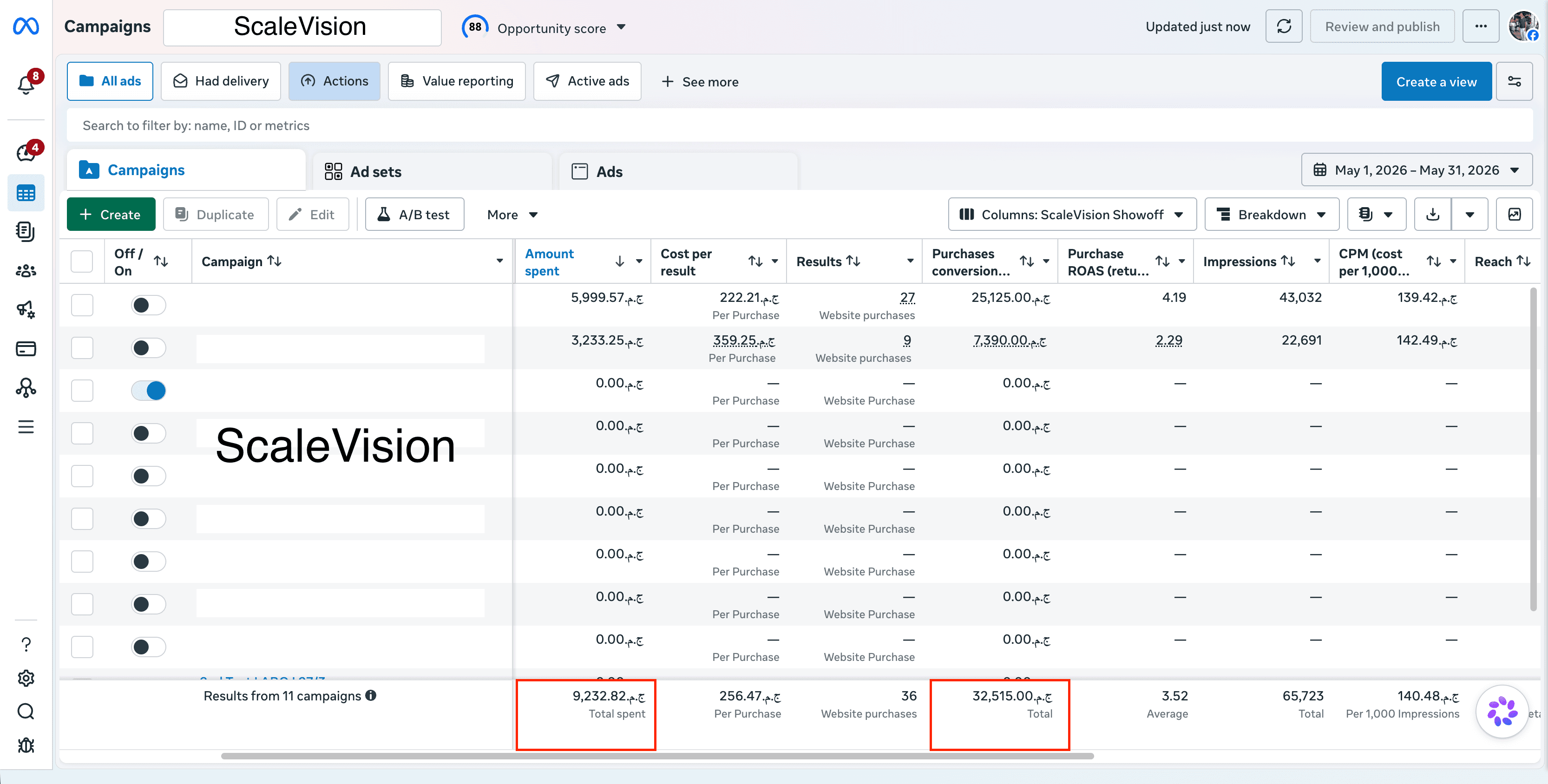The image size is (1548, 784).
Task: Toggle the last fully visible campaign switch
Action: pos(148,647)
